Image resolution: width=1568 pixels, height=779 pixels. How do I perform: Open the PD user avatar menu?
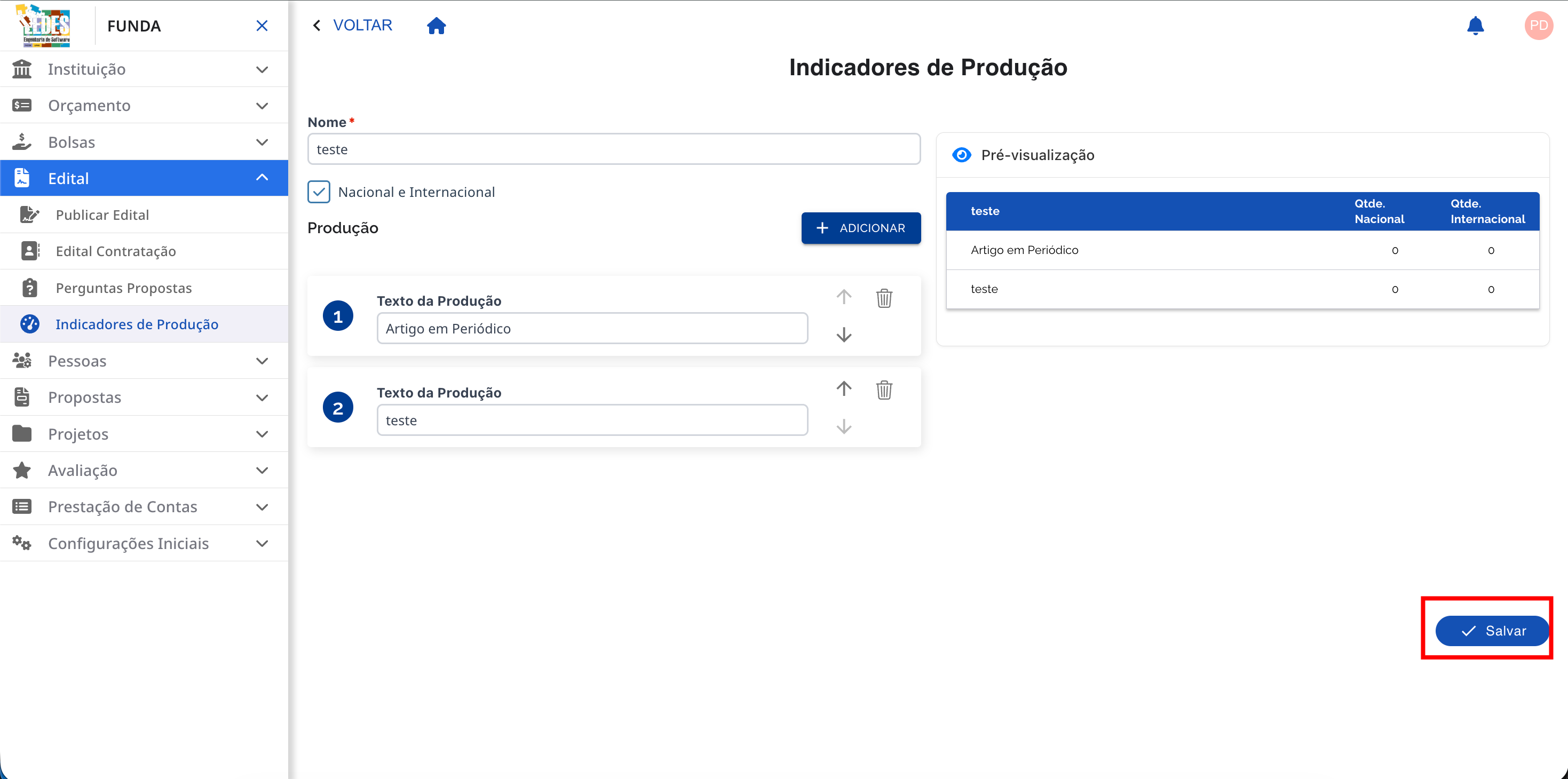[1538, 26]
